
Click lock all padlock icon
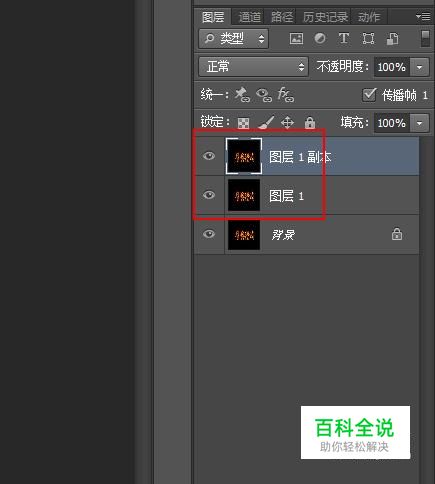point(310,122)
